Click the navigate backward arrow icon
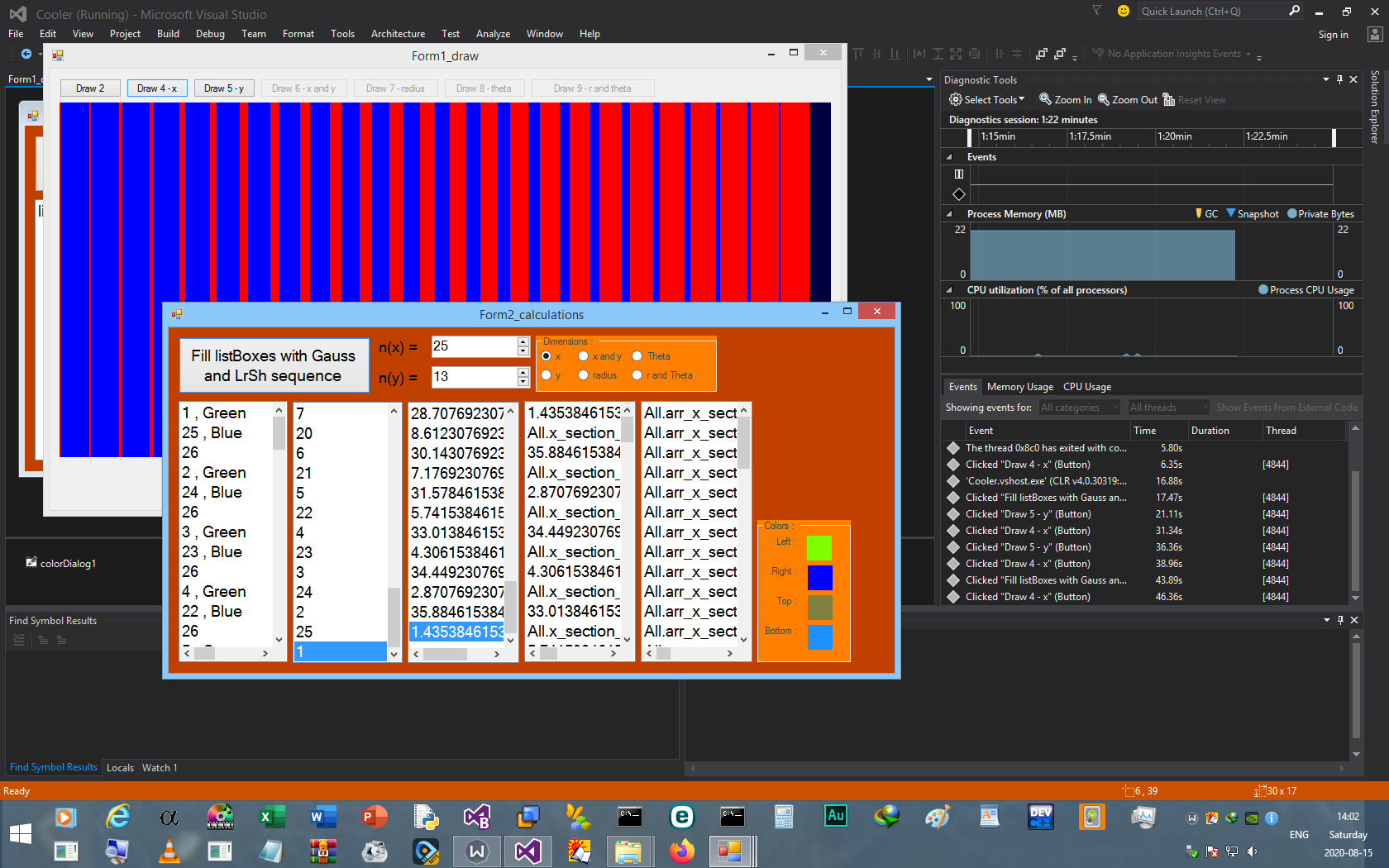The image size is (1389, 868). 26,54
